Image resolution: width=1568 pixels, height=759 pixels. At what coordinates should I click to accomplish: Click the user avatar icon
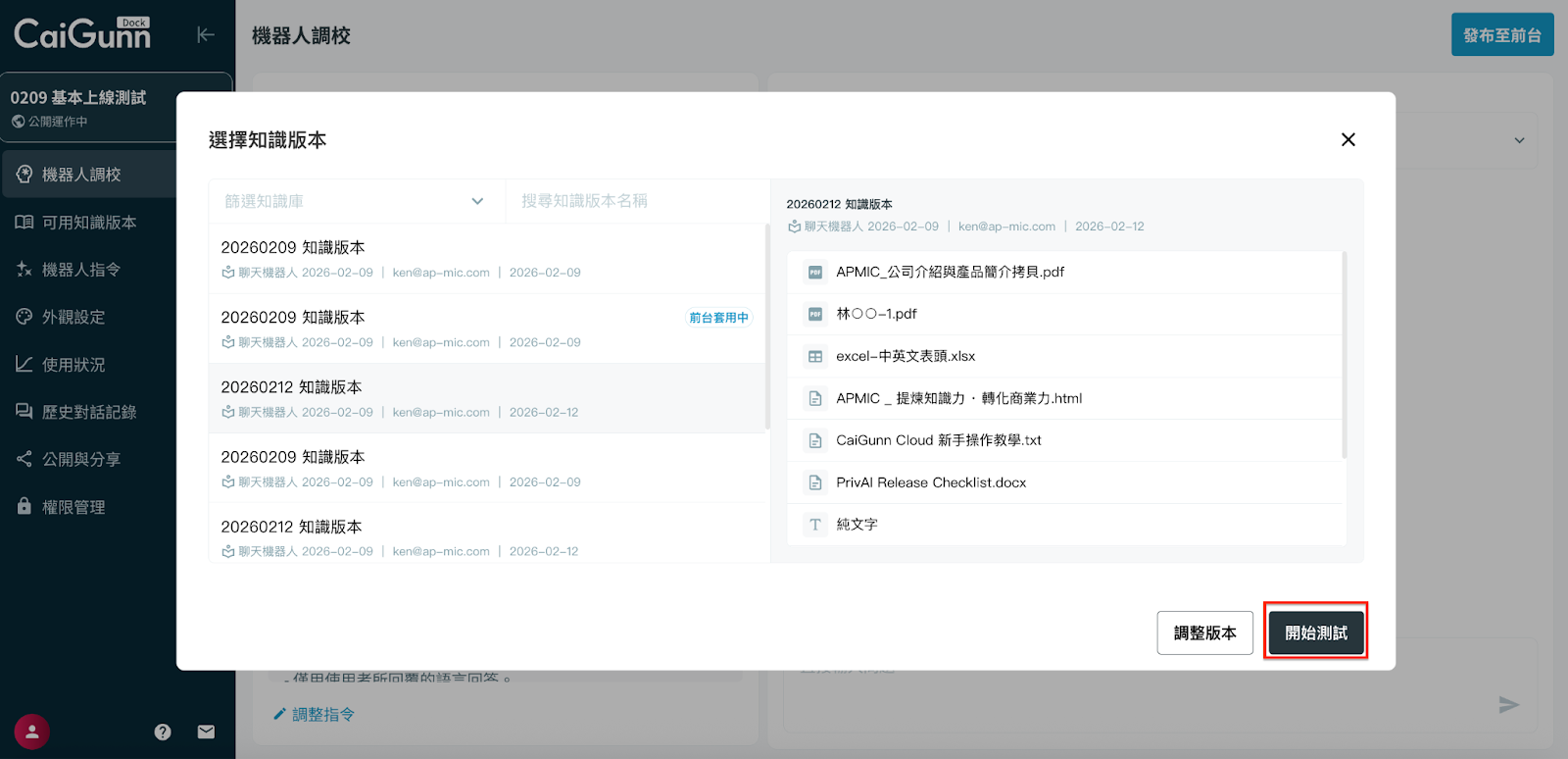pos(31,732)
